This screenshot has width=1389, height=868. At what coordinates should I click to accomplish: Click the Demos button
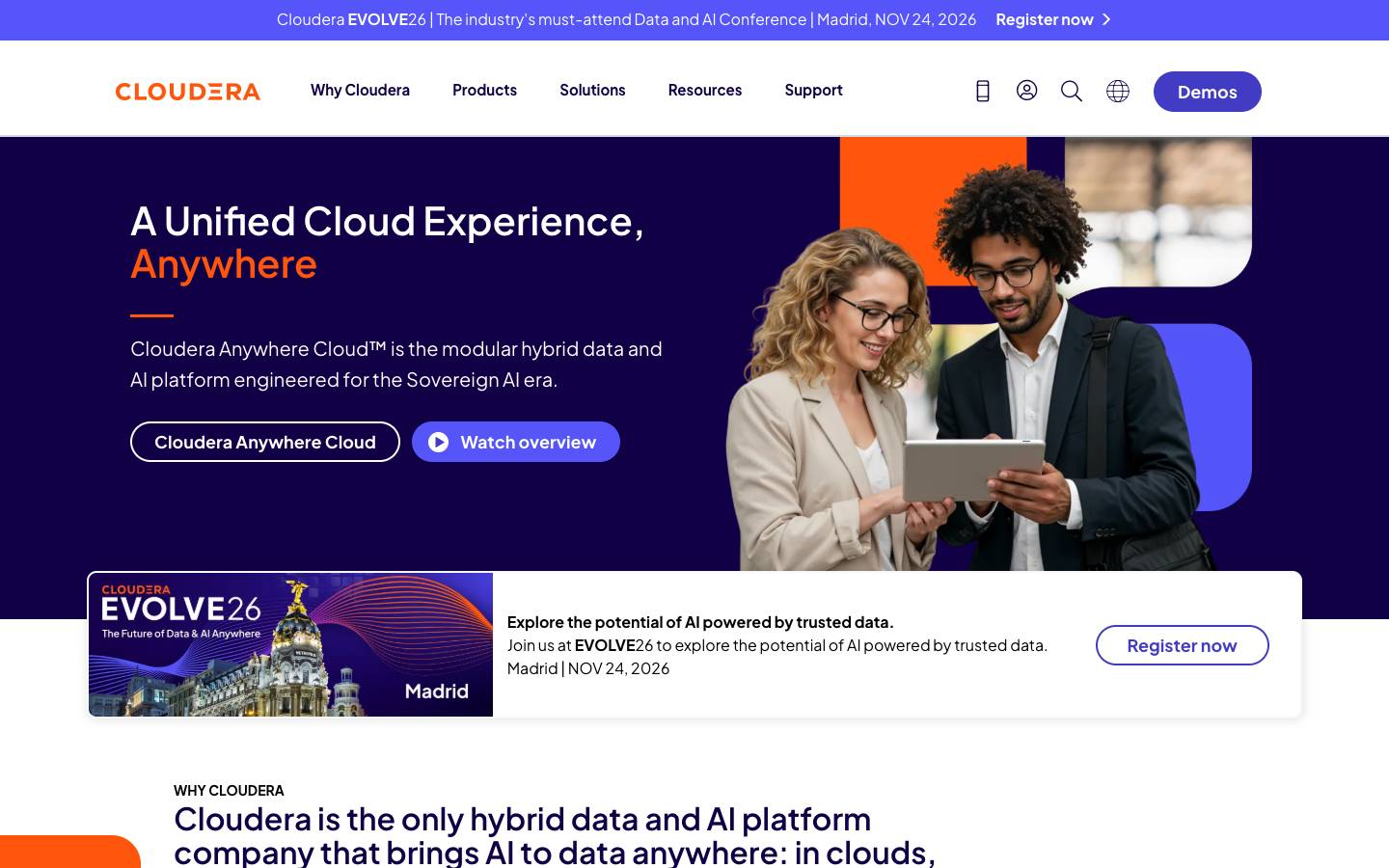tap(1208, 92)
